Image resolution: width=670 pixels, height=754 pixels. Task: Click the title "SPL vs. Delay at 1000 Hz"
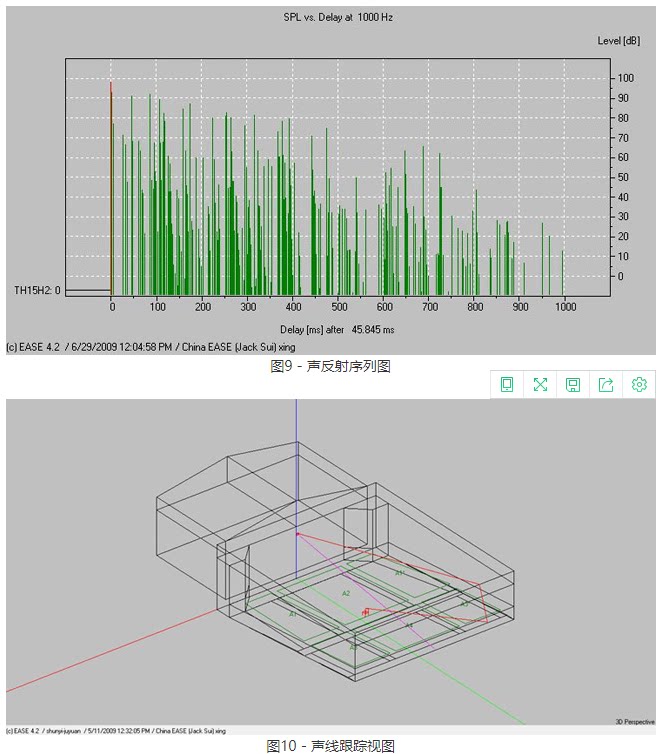(x=338, y=17)
